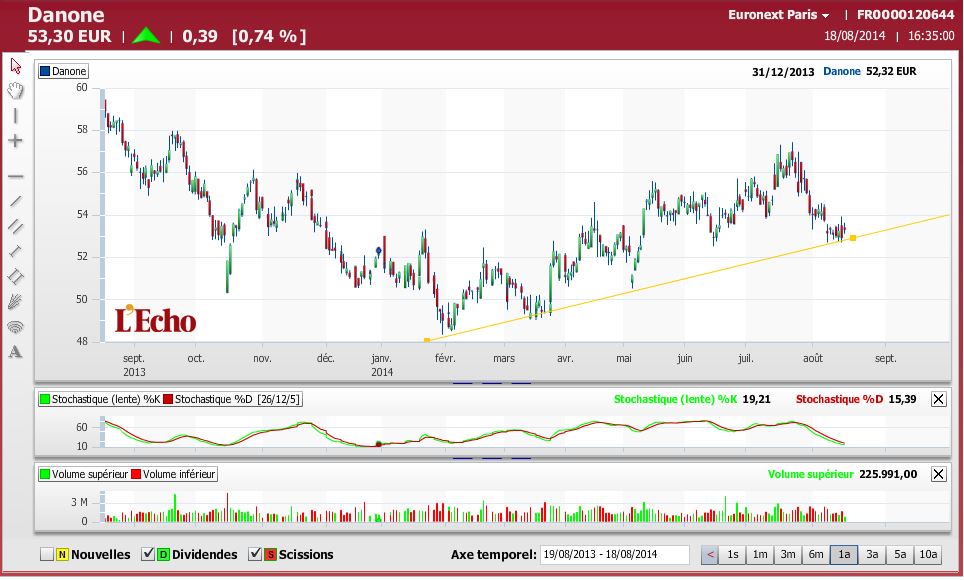Click the green up-arrow price indicator
The height and width of the screenshot is (580, 964).
point(146,36)
